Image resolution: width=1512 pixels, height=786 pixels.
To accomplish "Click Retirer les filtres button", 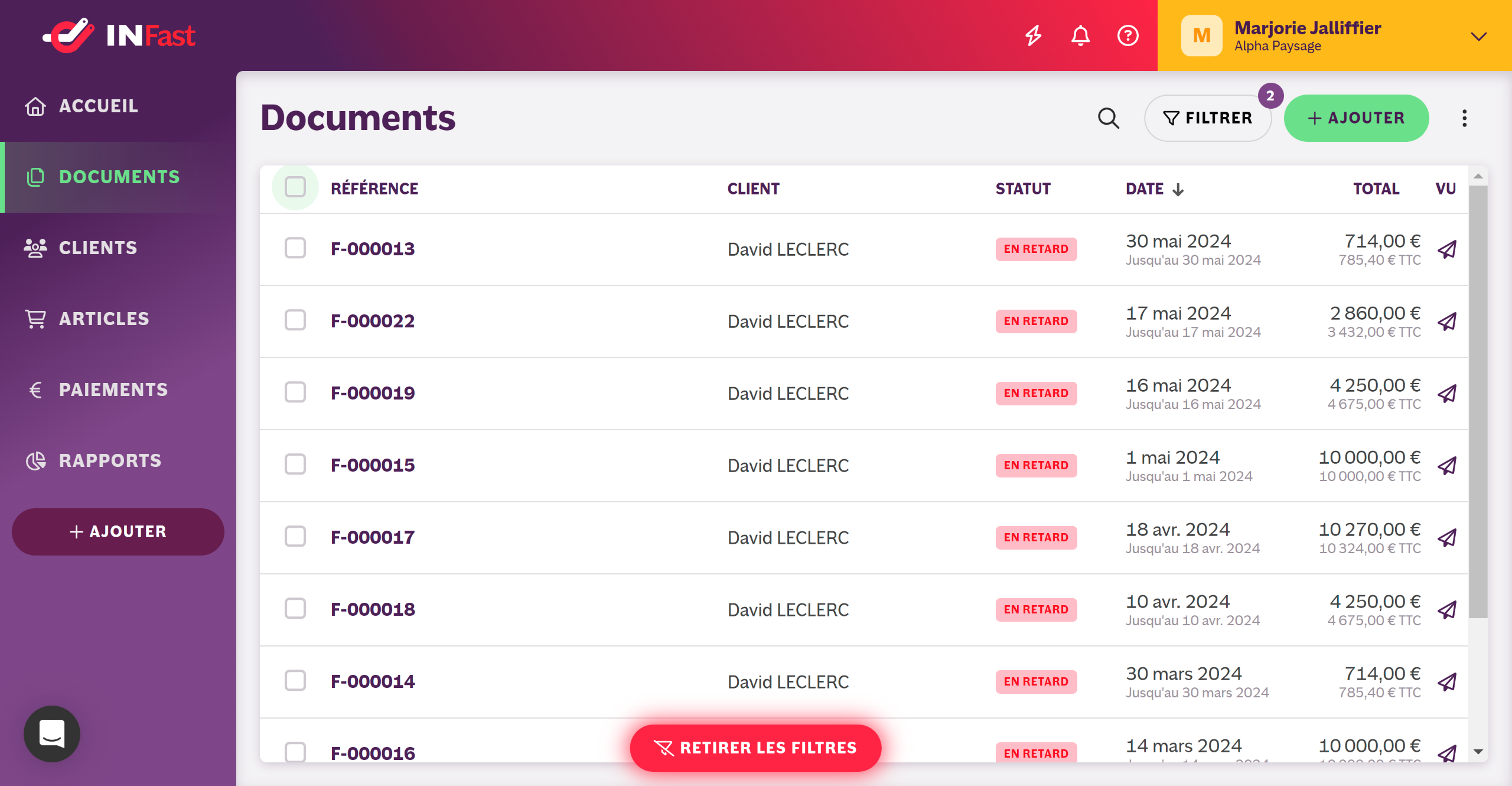I will click(755, 748).
